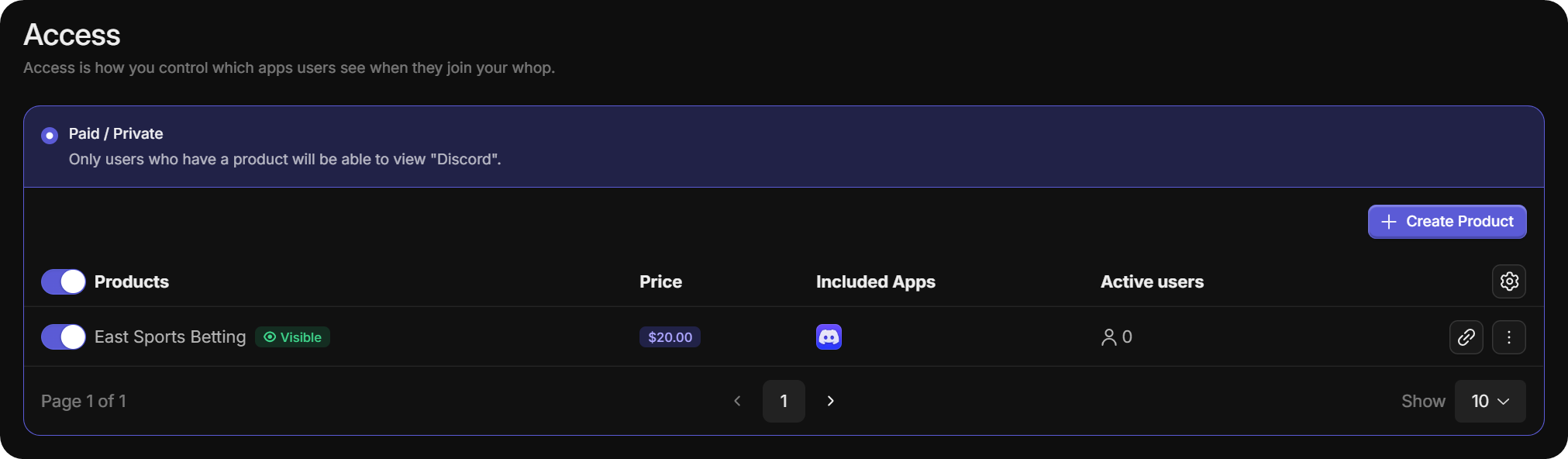
Task: Disable the Products toggle switch
Action: tap(62, 281)
